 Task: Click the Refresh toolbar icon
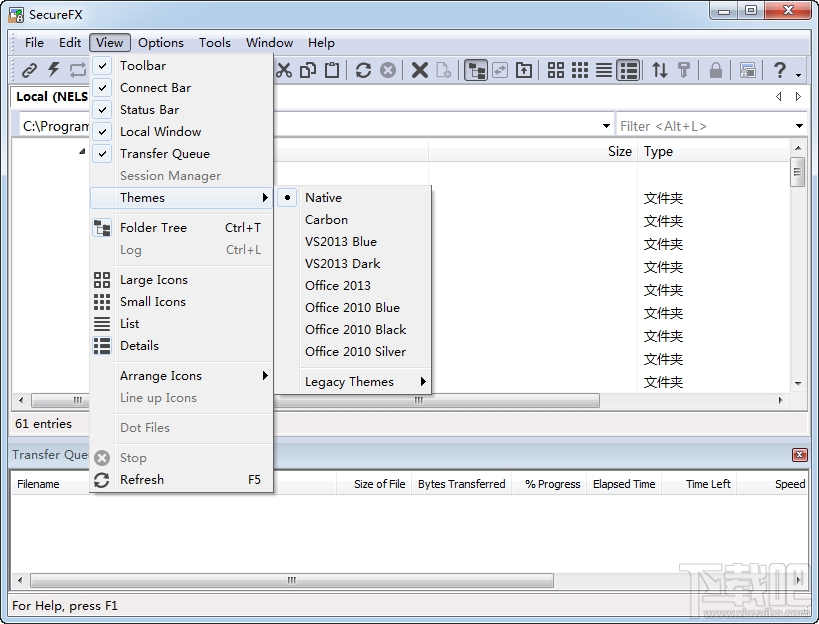pos(362,70)
